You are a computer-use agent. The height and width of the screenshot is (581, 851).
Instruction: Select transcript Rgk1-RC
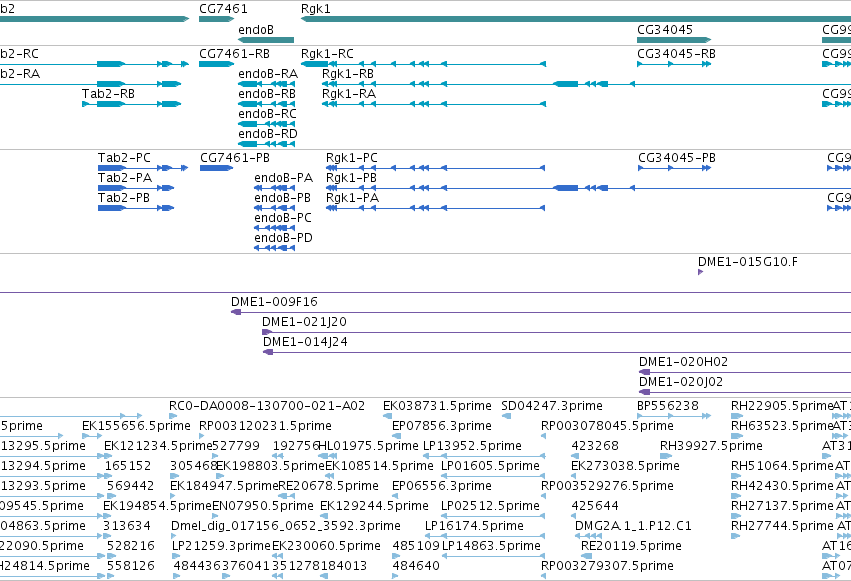[327, 54]
